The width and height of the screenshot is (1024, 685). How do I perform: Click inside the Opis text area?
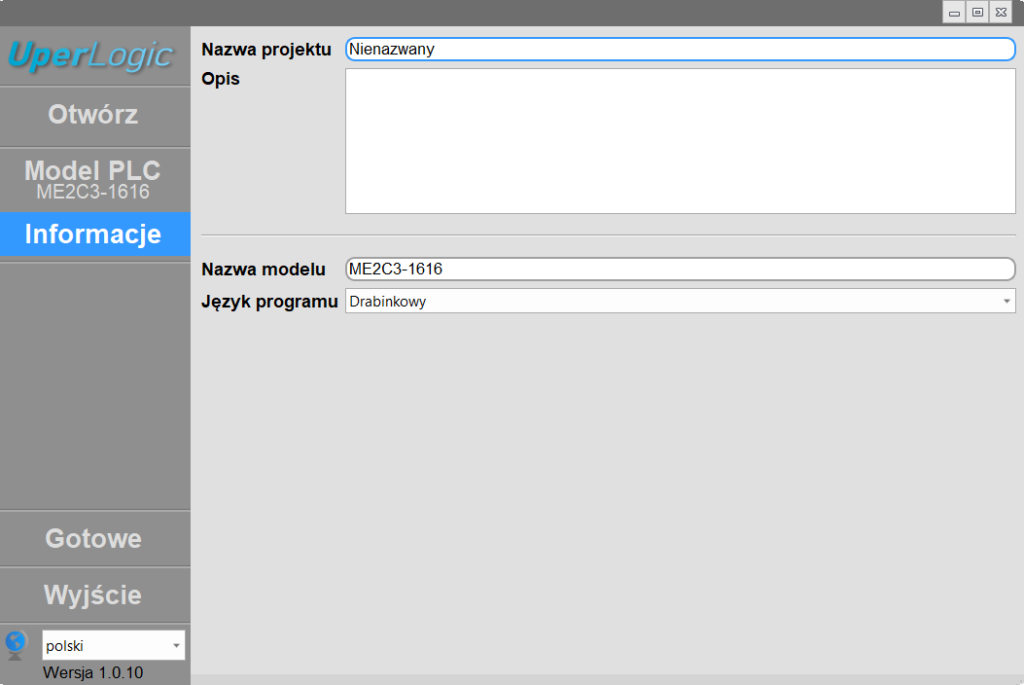coord(680,141)
